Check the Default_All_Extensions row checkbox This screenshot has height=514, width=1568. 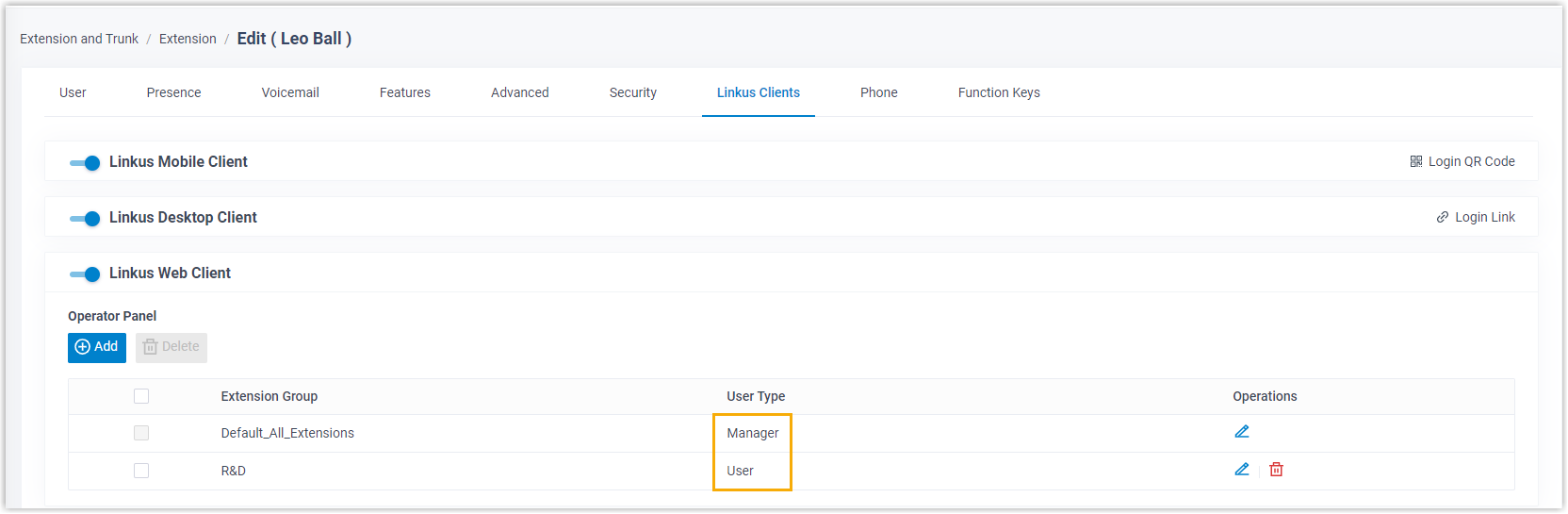(x=141, y=433)
